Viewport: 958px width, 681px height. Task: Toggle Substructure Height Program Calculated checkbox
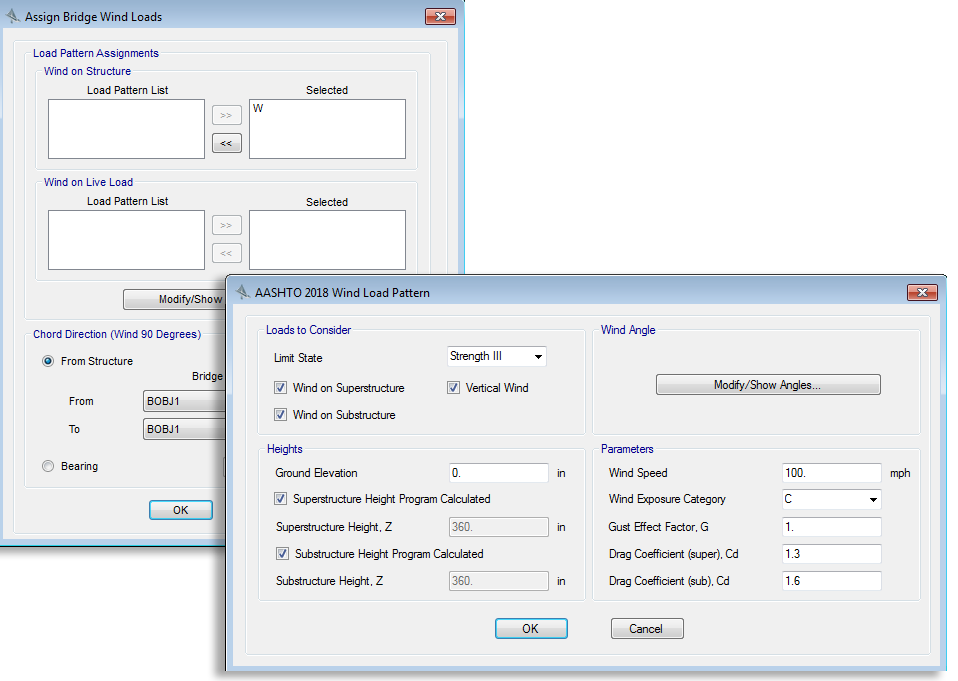coord(281,554)
